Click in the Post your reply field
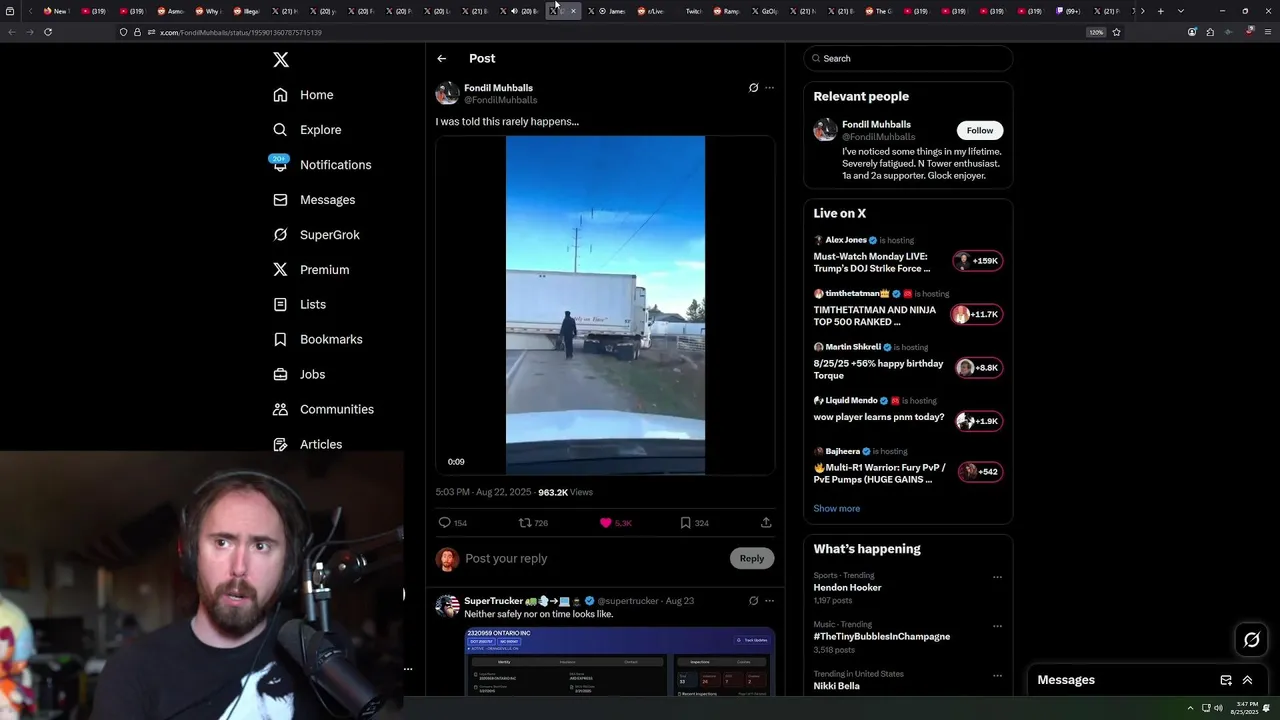 pos(594,559)
